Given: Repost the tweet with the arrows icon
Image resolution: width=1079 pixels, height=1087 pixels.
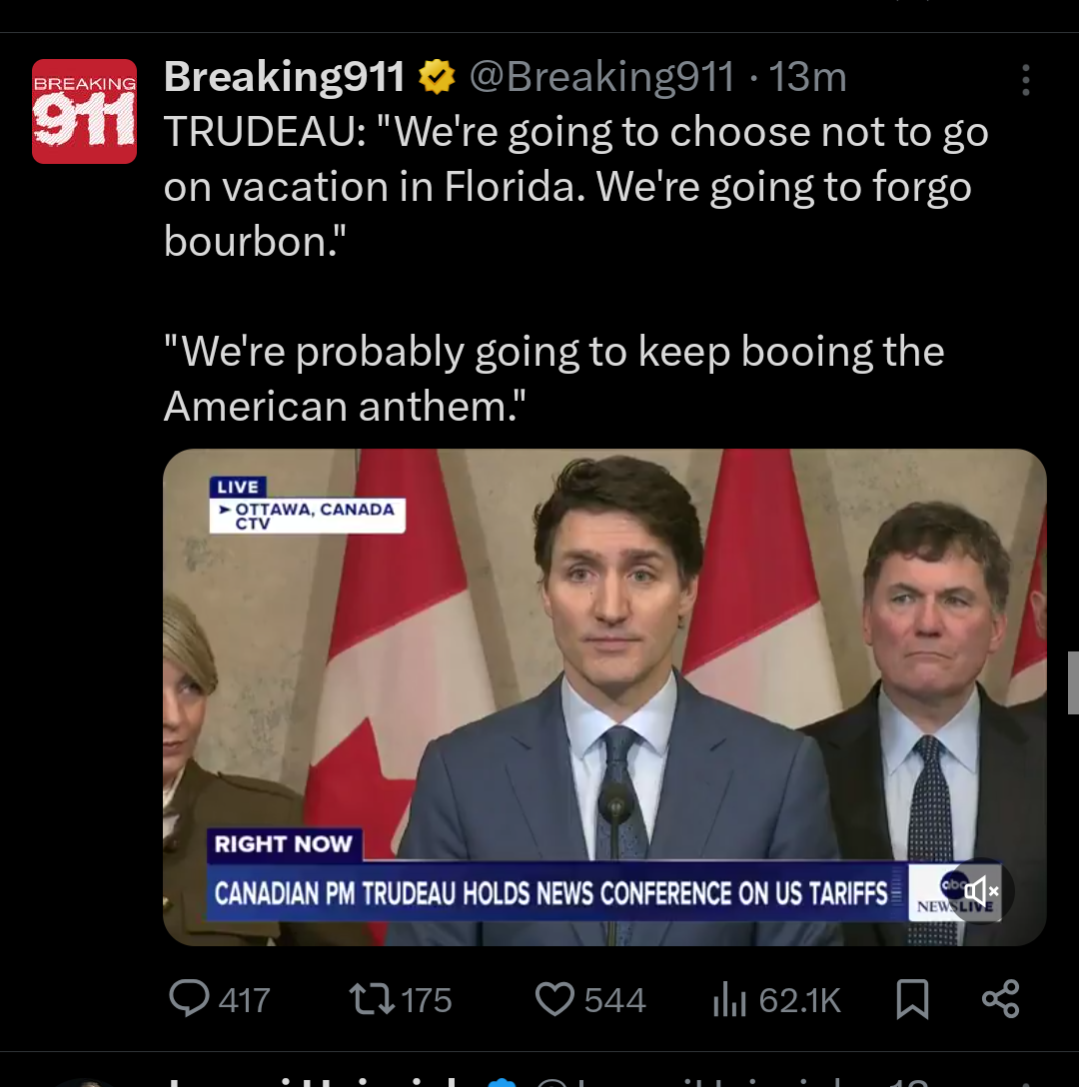Looking at the screenshot, I should click(x=369, y=998).
